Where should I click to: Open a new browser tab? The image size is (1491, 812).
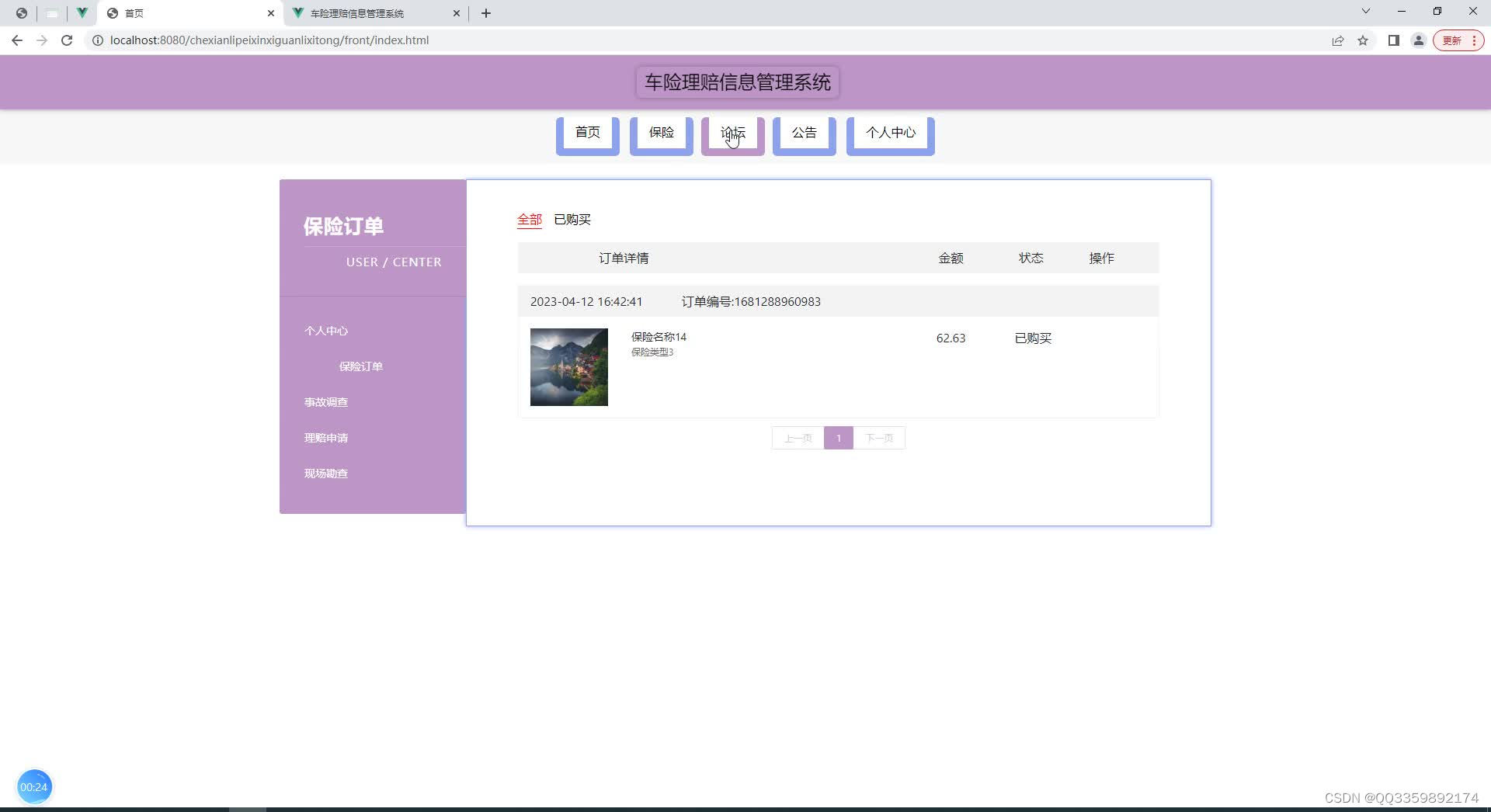[486, 13]
